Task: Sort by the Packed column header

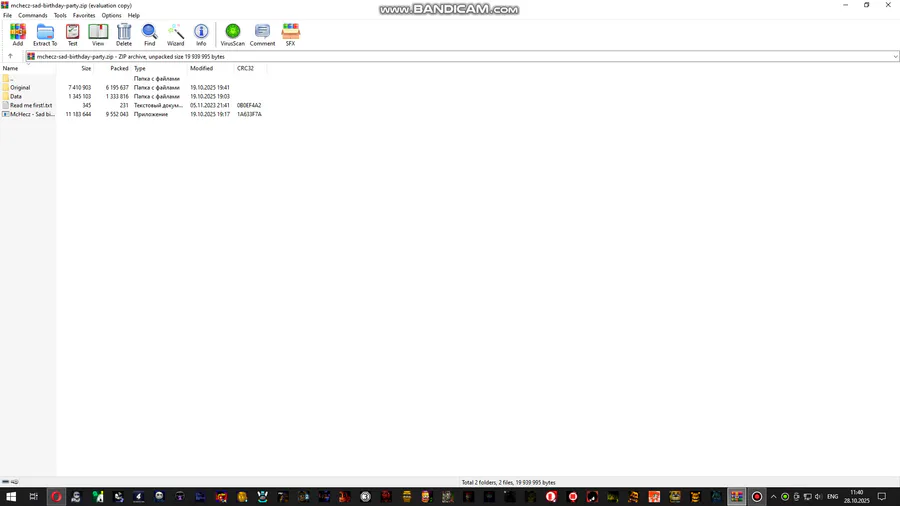Action: [x=112, y=68]
